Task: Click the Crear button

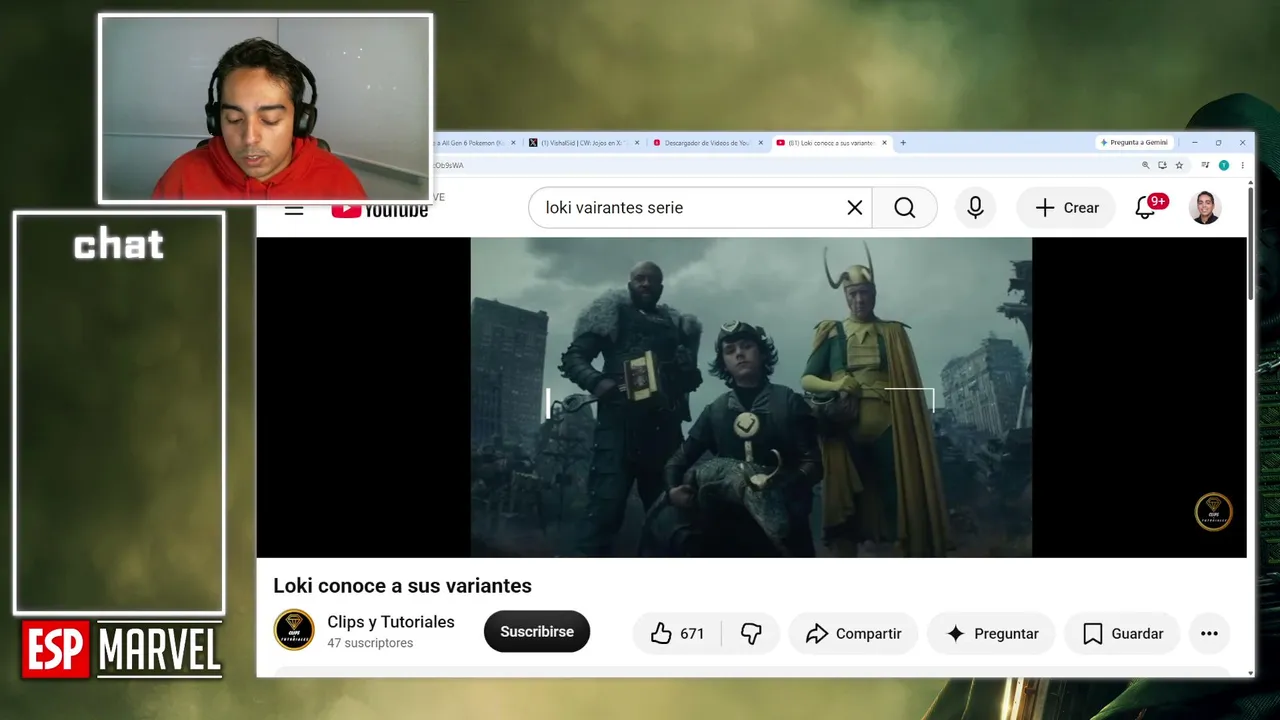Action: tap(1066, 208)
